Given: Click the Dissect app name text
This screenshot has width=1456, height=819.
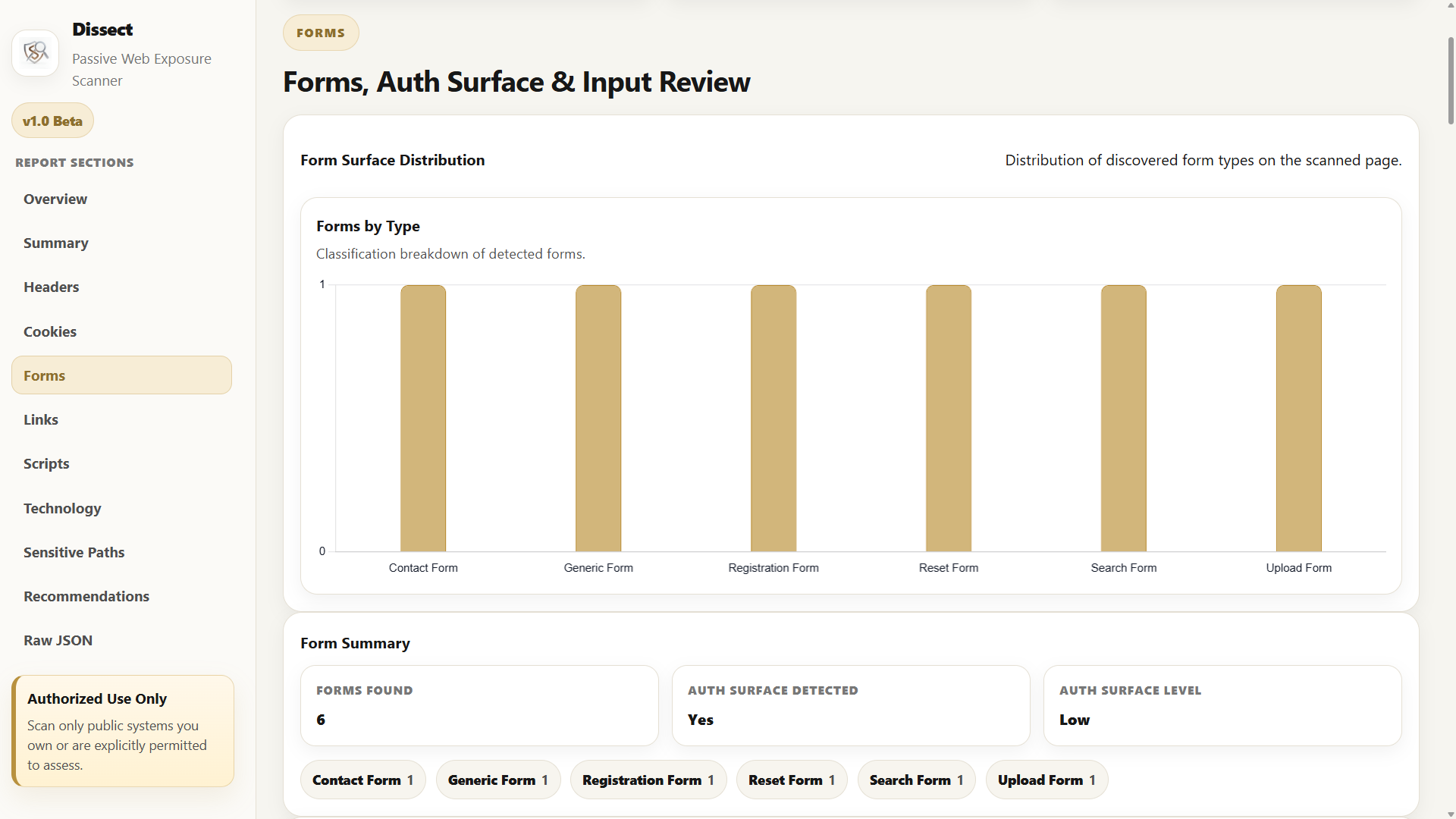Looking at the screenshot, I should pyautogui.click(x=102, y=30).
